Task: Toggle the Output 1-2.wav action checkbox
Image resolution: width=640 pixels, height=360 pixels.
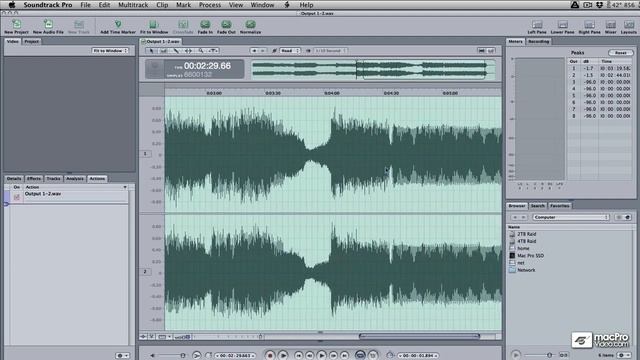Action: (17, 197)
